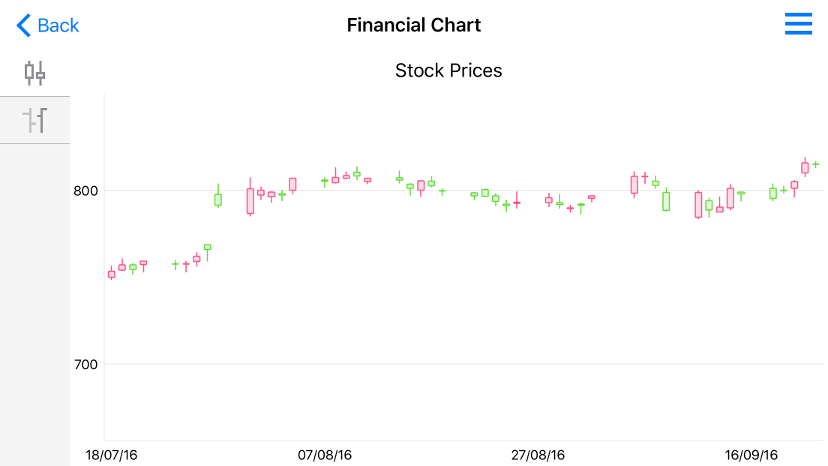Click the Financial Chart header title
The height and width of the screenshot is (466, 828).
414,25
